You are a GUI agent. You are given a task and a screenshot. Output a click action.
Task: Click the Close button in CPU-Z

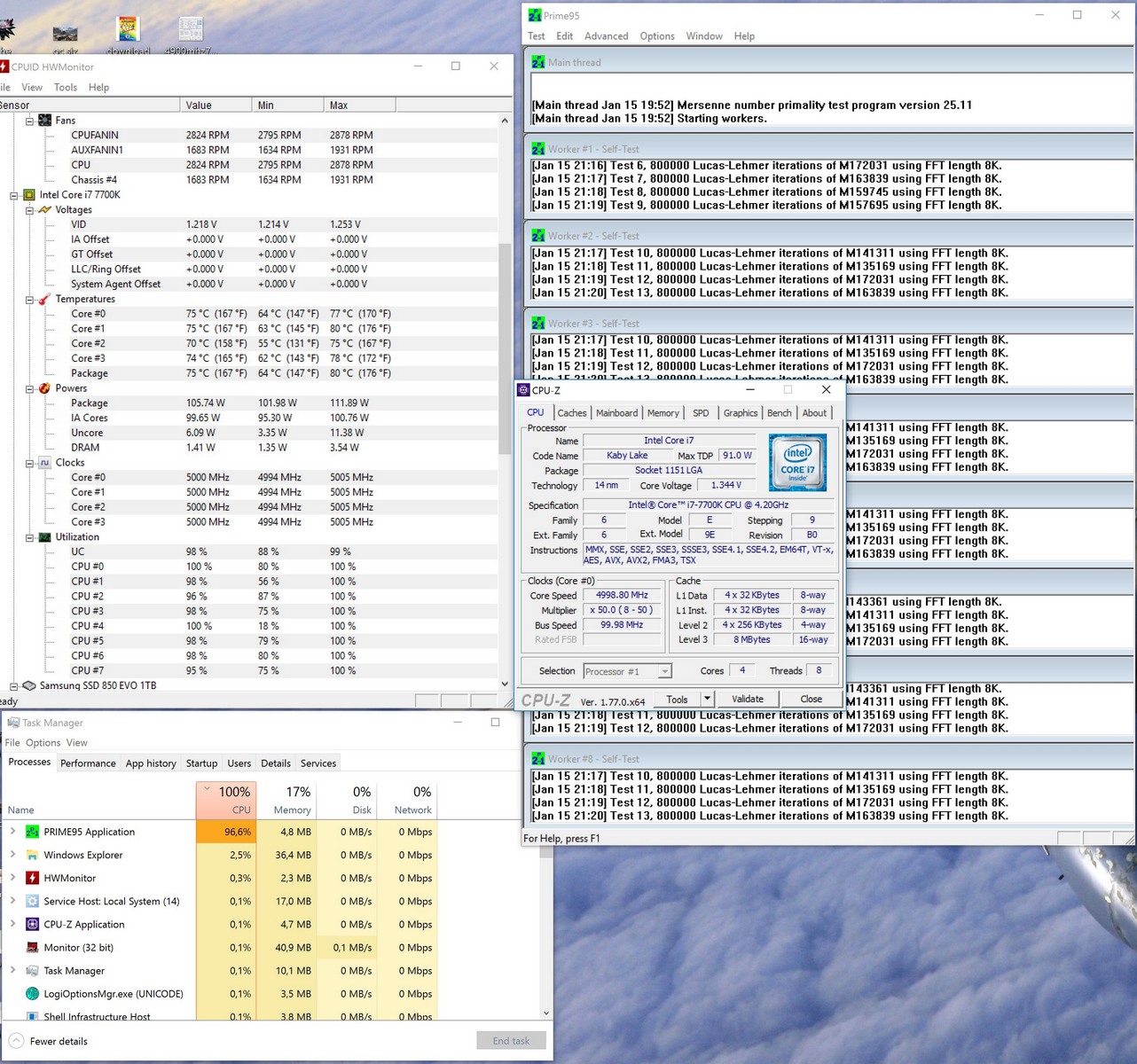(x=811, y=699)
